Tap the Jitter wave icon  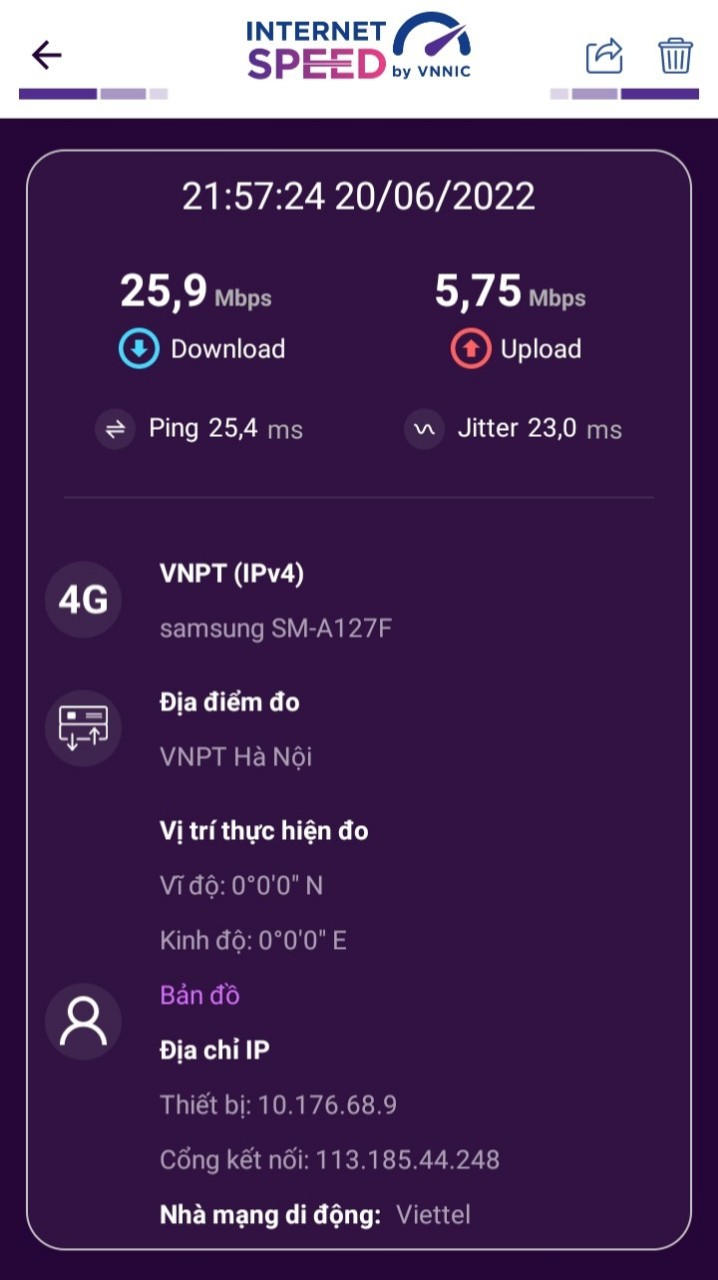coord(424,429)
